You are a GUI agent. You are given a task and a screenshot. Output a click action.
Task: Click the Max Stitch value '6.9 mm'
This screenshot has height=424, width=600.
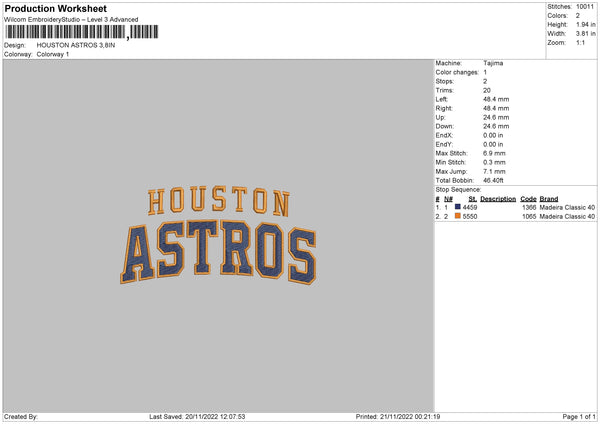coord(494,153)
